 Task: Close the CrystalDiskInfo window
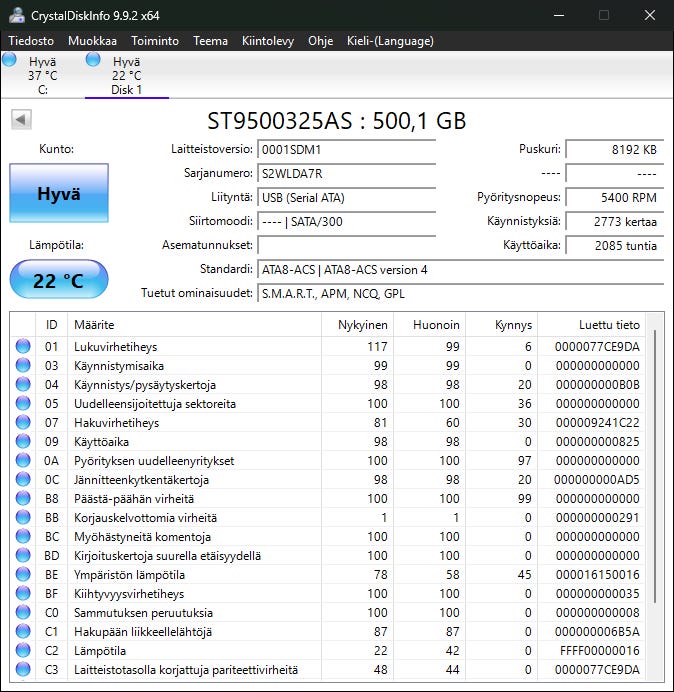click(x=649, y=15)
